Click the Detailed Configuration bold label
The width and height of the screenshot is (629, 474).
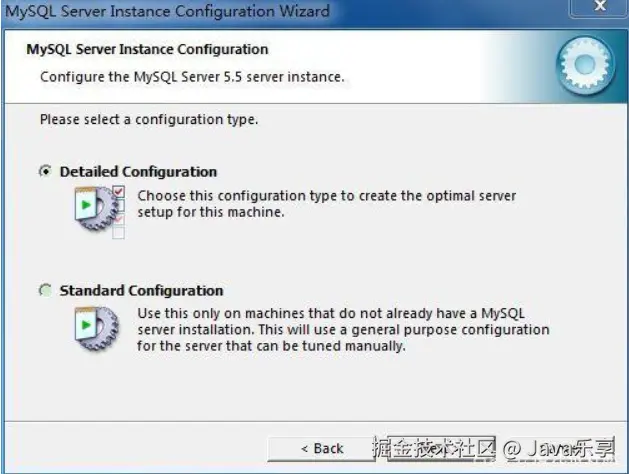point(138,172)
